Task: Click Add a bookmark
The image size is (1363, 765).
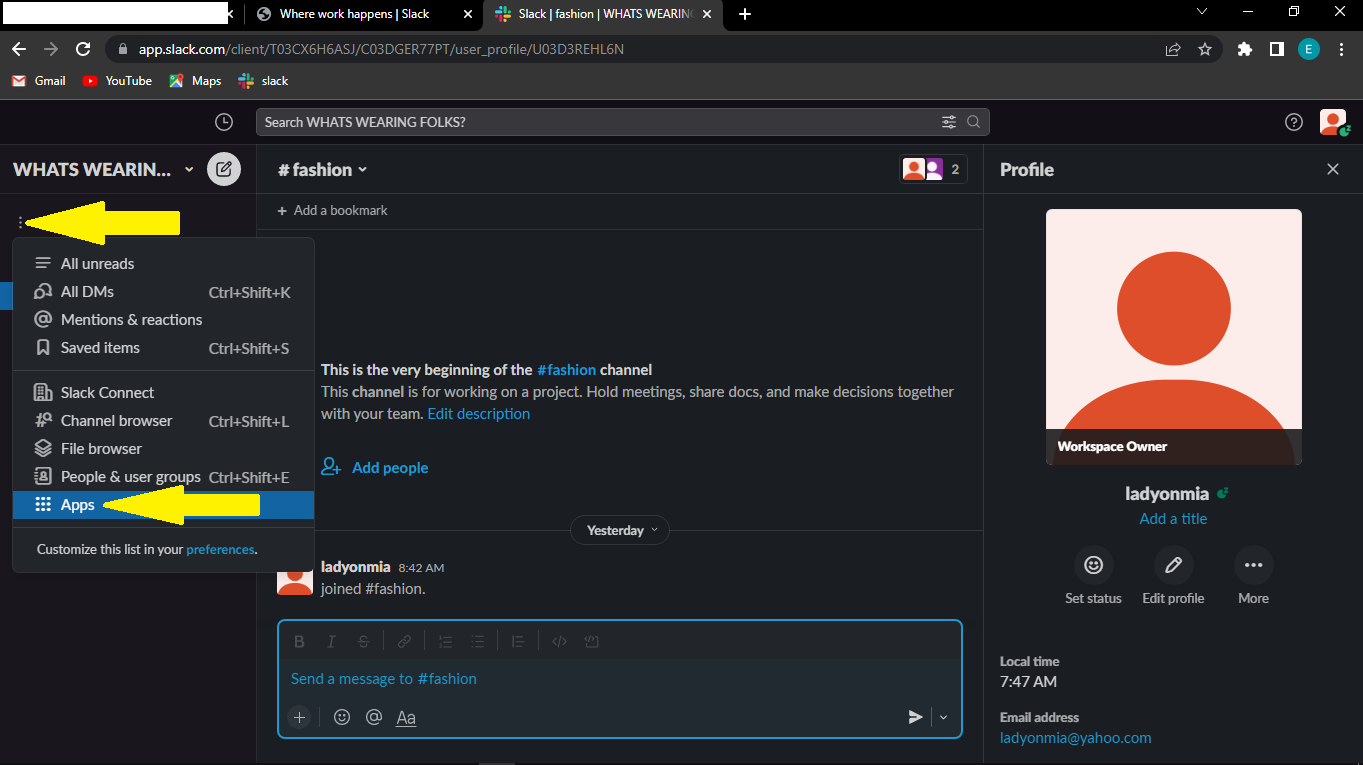Action: (332, 211)
